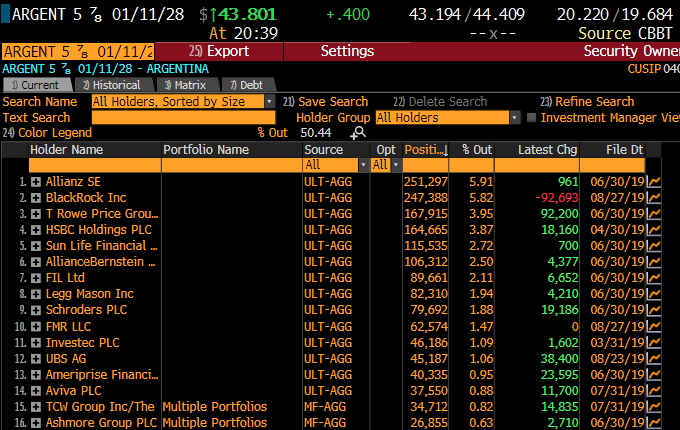Open chart icon for UBS AG row
This screenshot has height=430, width=680.
pyautogui.click(x=654, y=358)
